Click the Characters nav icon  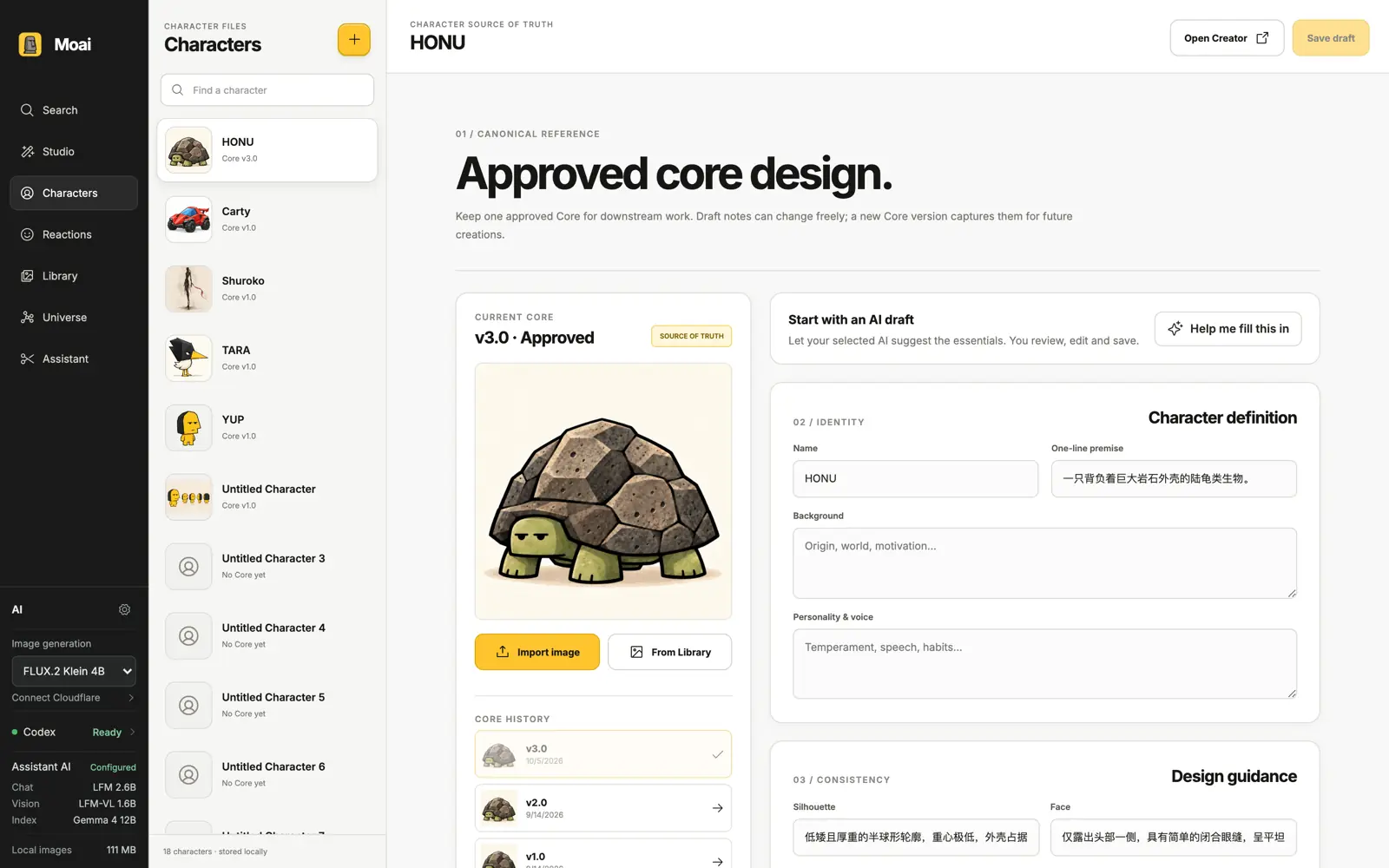pos(28,193)
